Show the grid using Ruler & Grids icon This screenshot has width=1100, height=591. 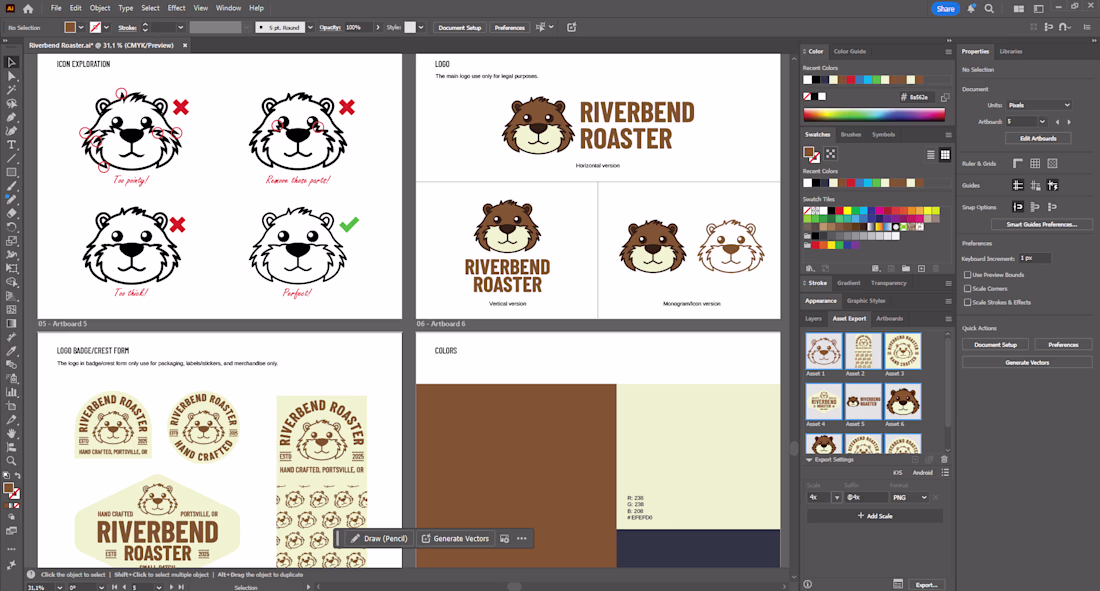[x=1035, y=163]
